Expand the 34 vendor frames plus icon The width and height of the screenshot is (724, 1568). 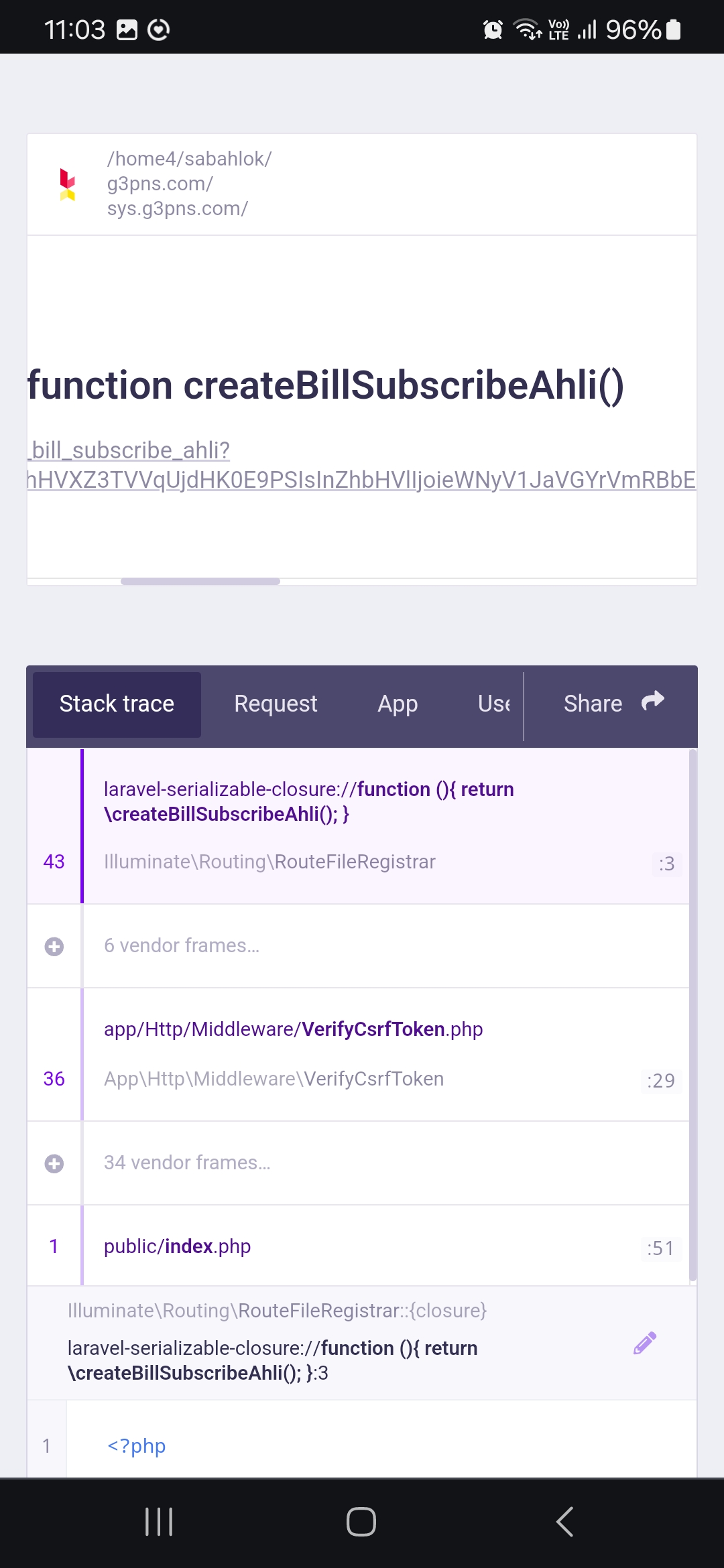coord(54,1163)
